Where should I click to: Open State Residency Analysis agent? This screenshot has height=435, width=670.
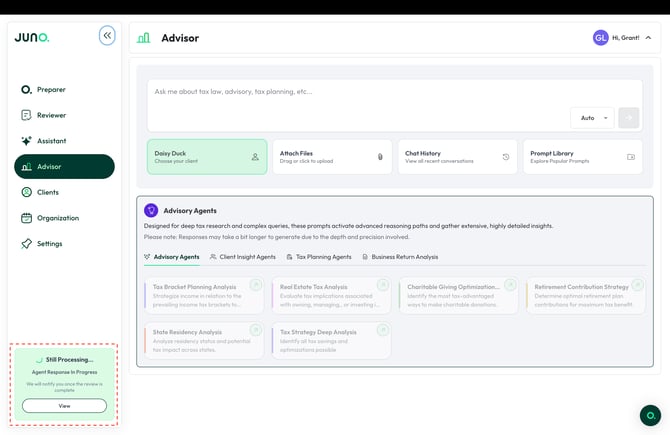click(204, 341)
